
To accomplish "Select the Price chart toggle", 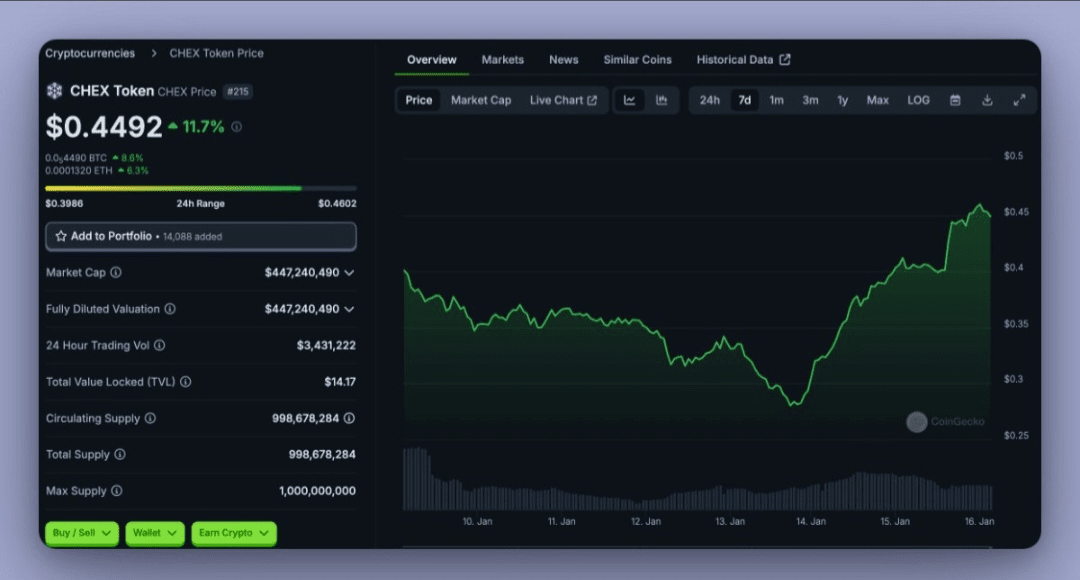I will click(x=419, y=100).
